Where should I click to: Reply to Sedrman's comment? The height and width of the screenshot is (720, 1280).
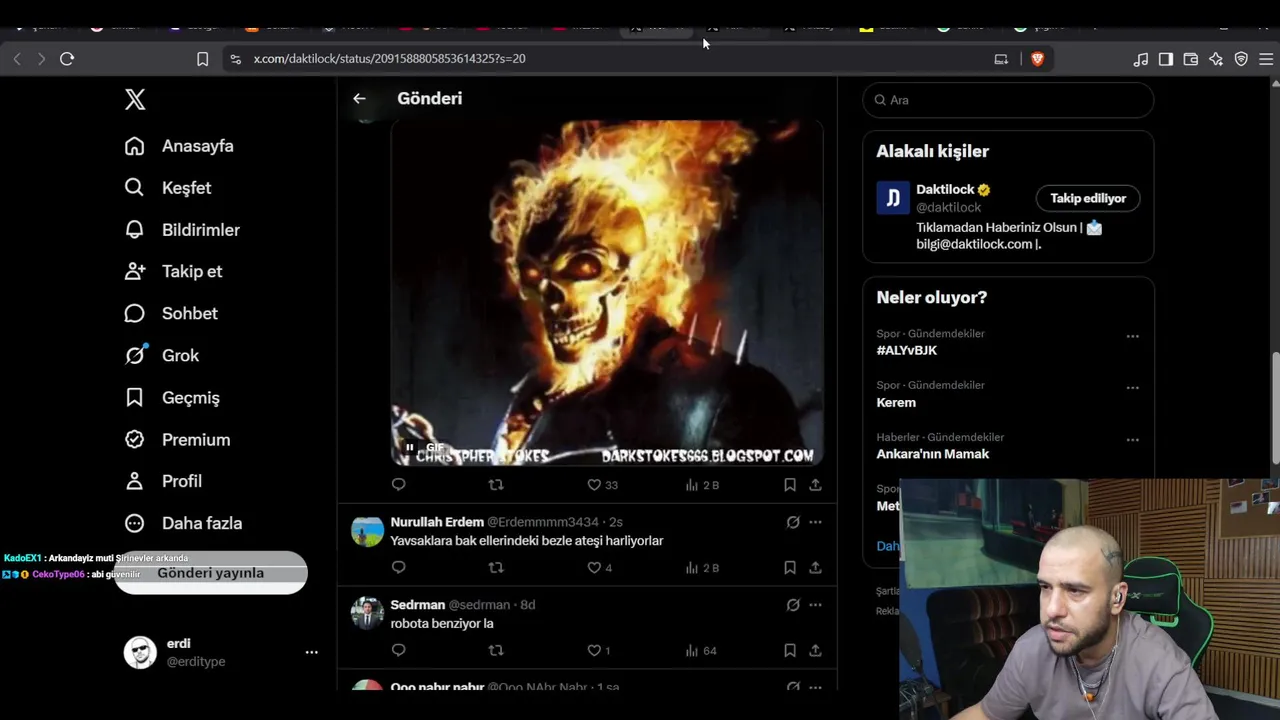coord(398,651)
